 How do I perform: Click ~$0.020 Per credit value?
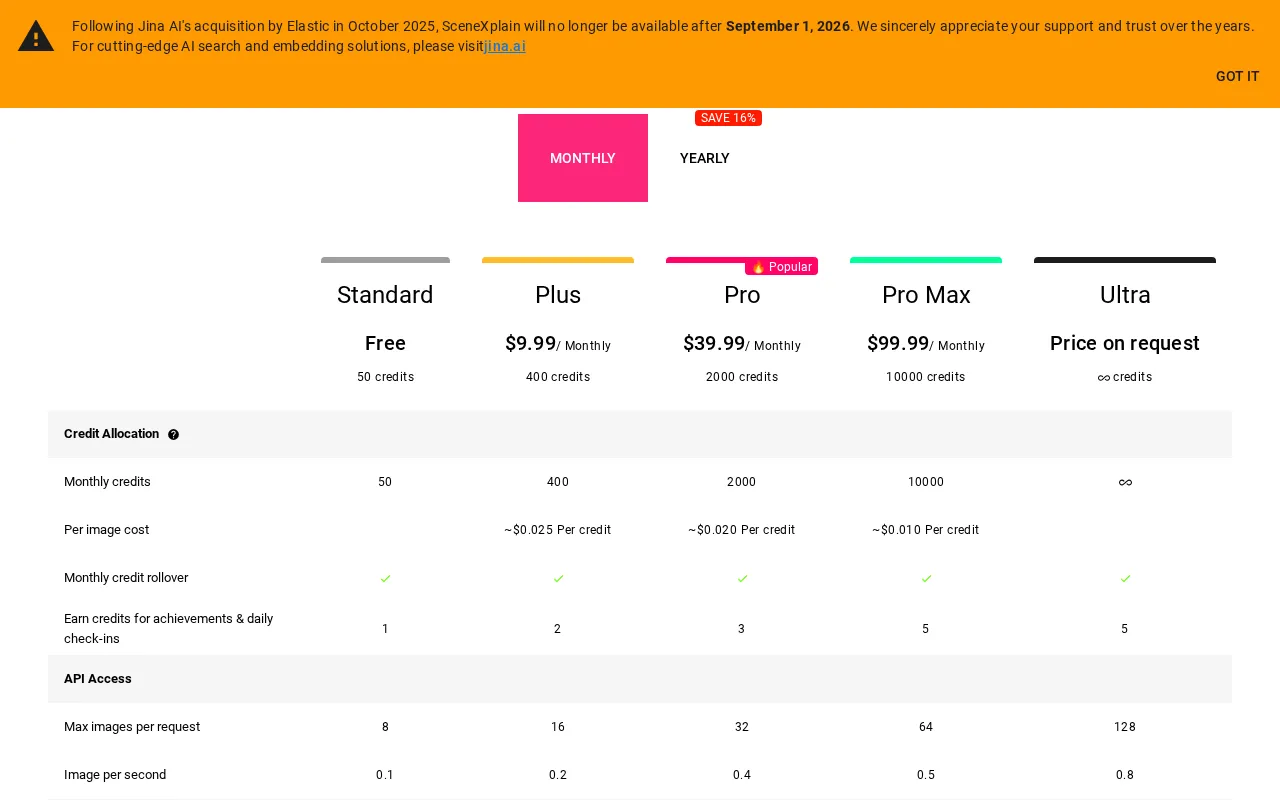point(742,530)
